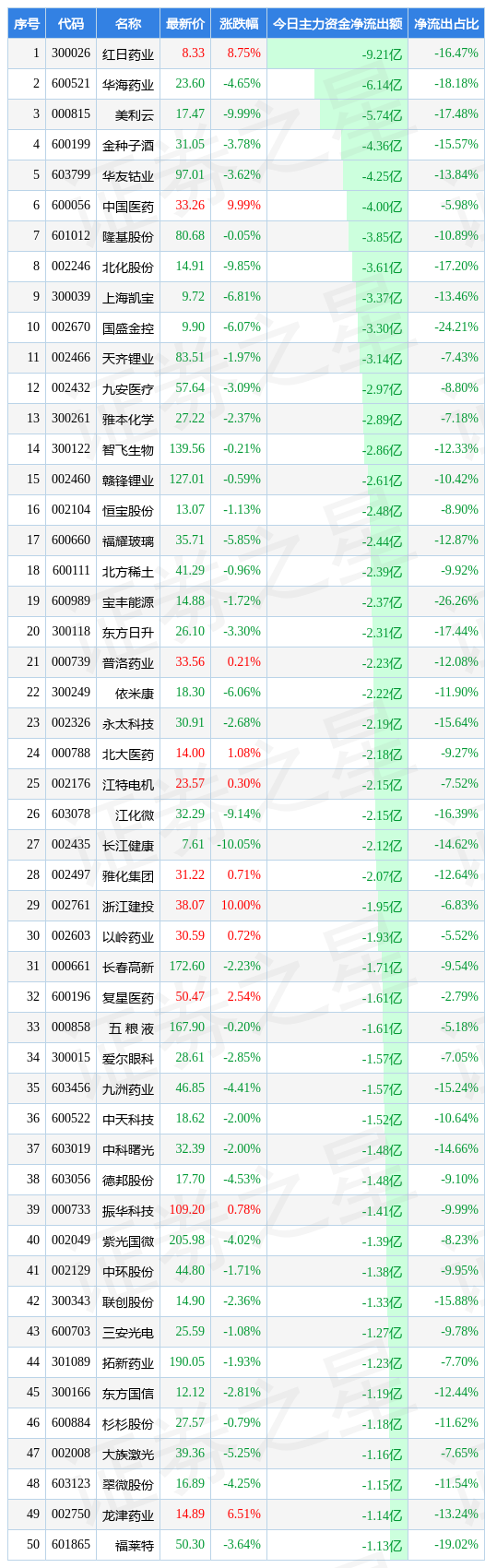
Task: Click stock name 东方国信
Action: click(128, 1394)
